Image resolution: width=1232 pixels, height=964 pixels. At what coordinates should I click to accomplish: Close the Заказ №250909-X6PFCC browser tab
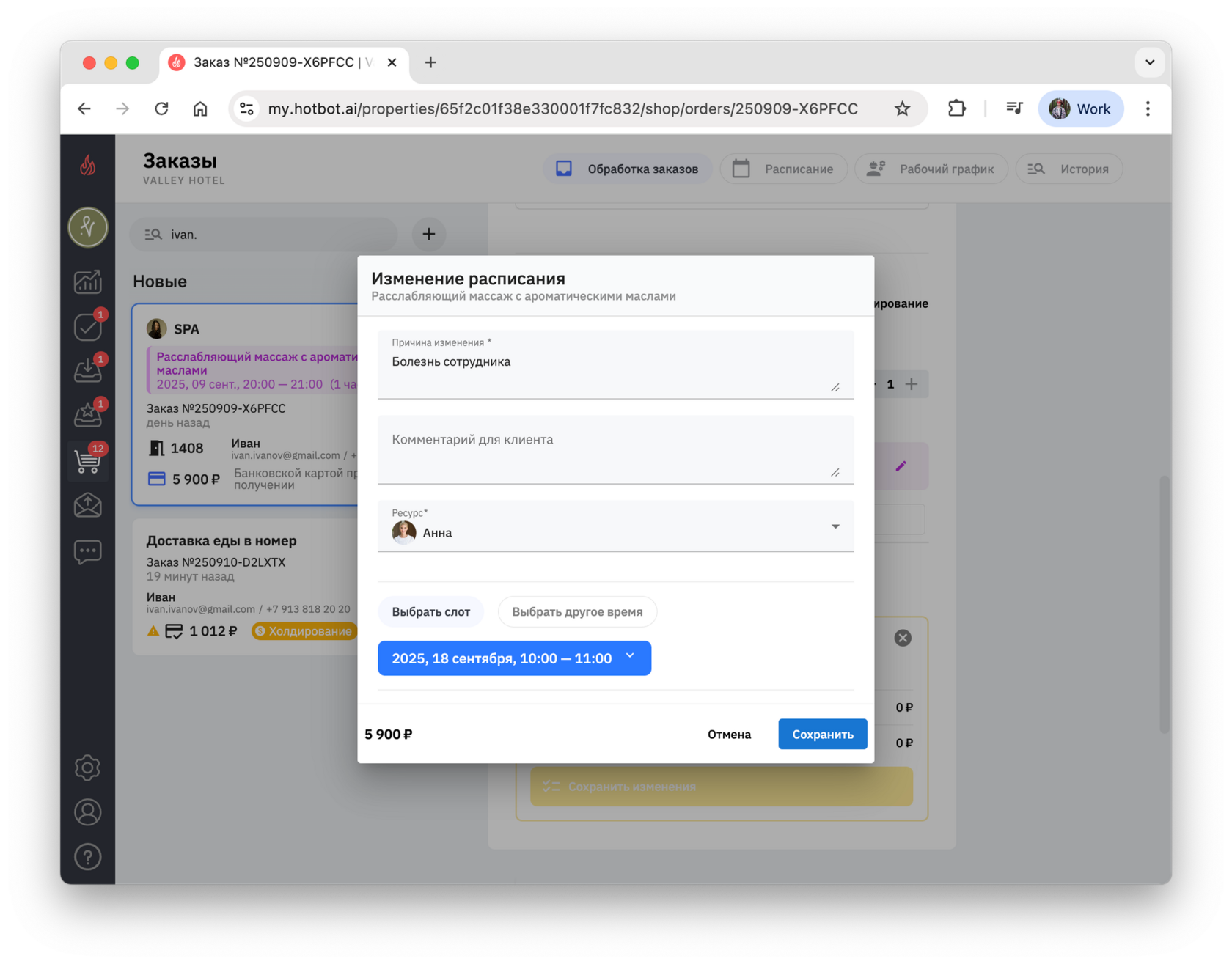tap(392, 63)
